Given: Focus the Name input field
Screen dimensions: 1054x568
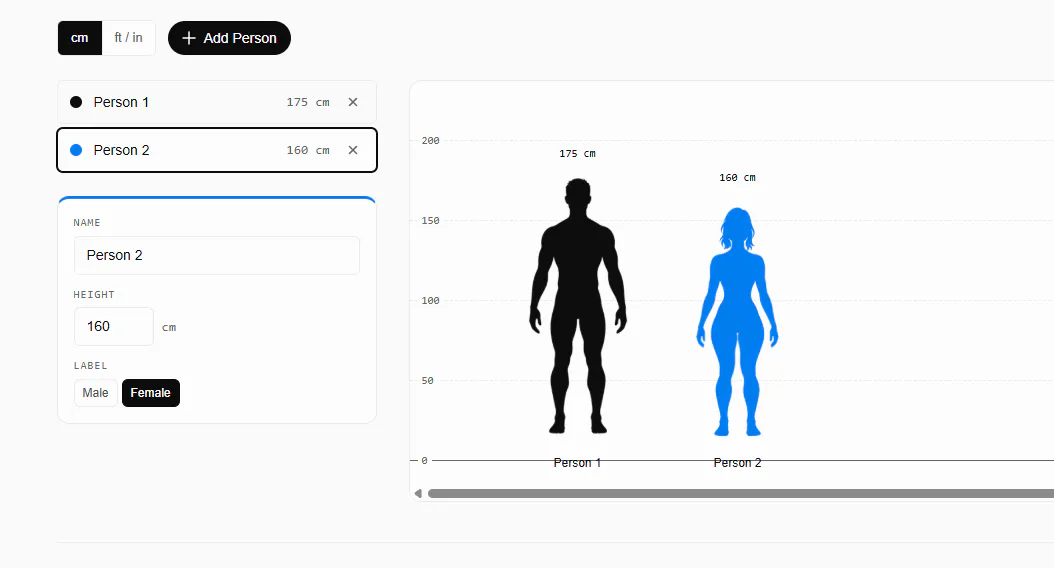Looking at the screenshot, I should pos(217,255).
